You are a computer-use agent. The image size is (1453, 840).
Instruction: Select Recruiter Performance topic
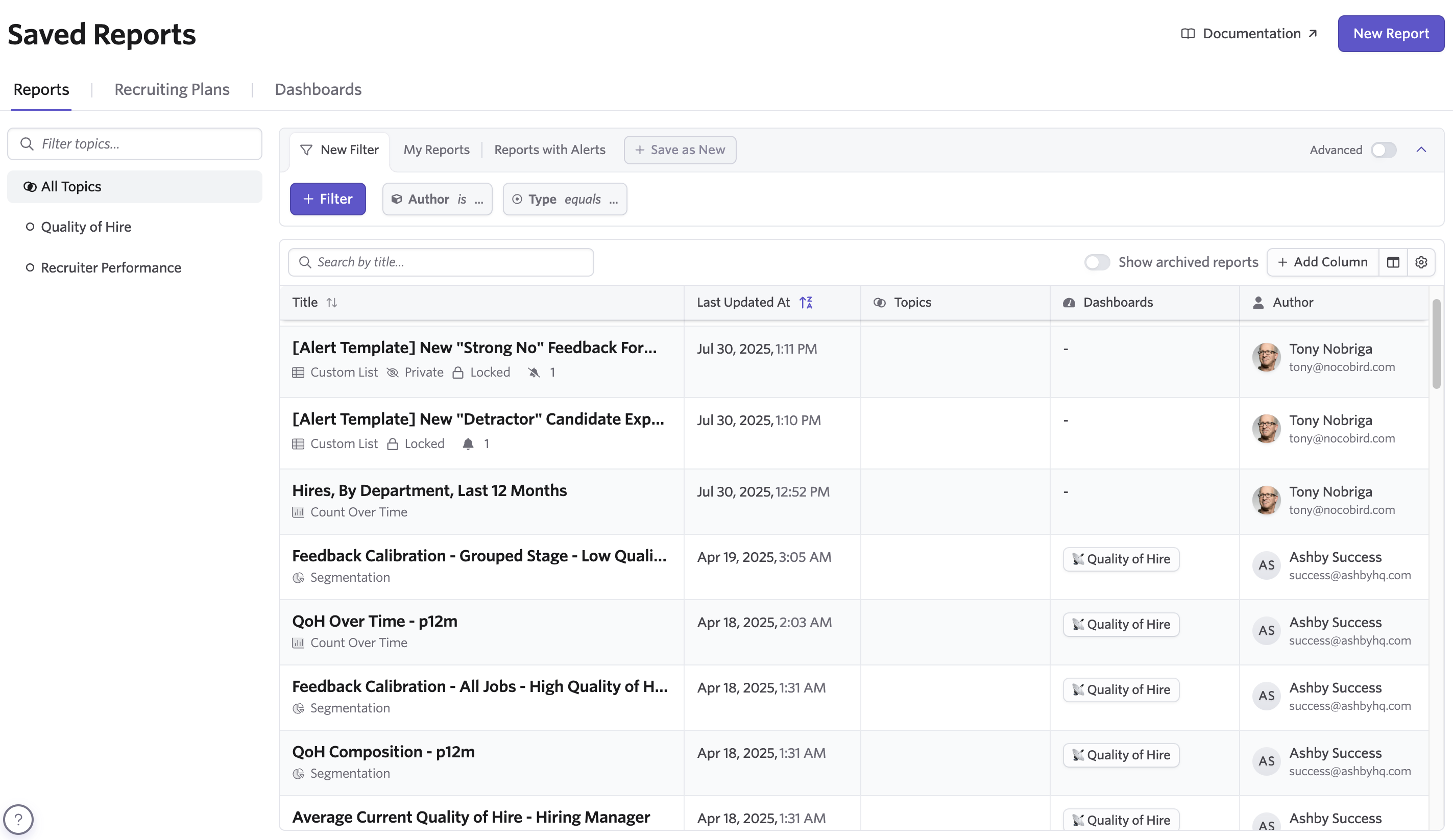coord(111,267)
